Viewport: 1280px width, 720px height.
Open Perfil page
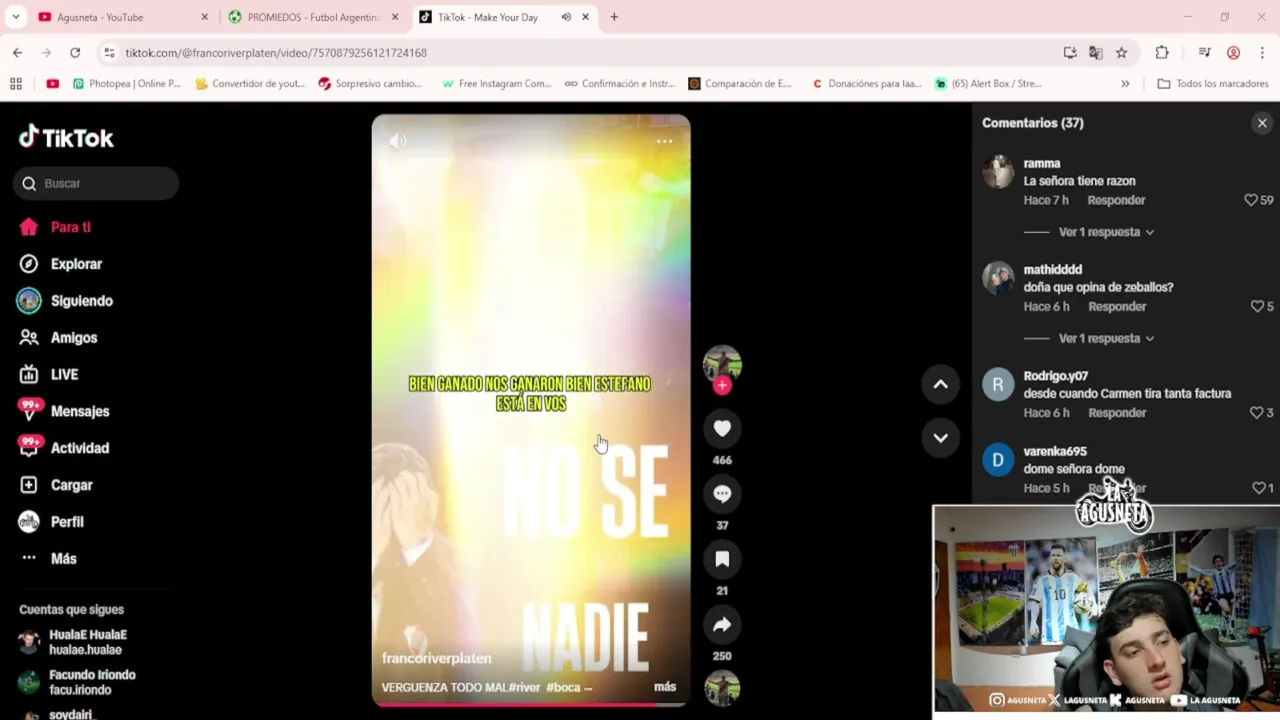tap(52, 522)
